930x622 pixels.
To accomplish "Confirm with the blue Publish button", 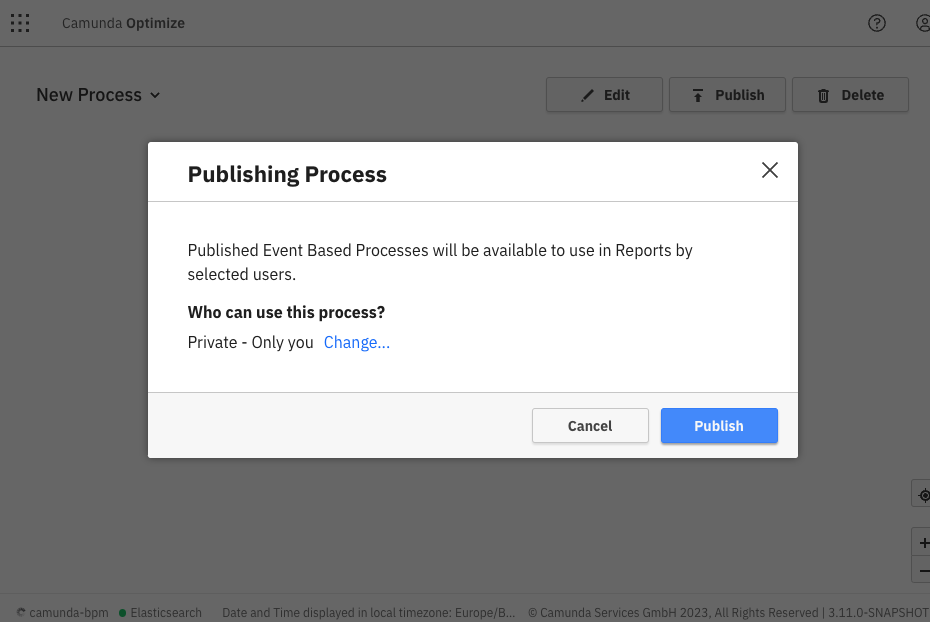I will coord(719,425).
